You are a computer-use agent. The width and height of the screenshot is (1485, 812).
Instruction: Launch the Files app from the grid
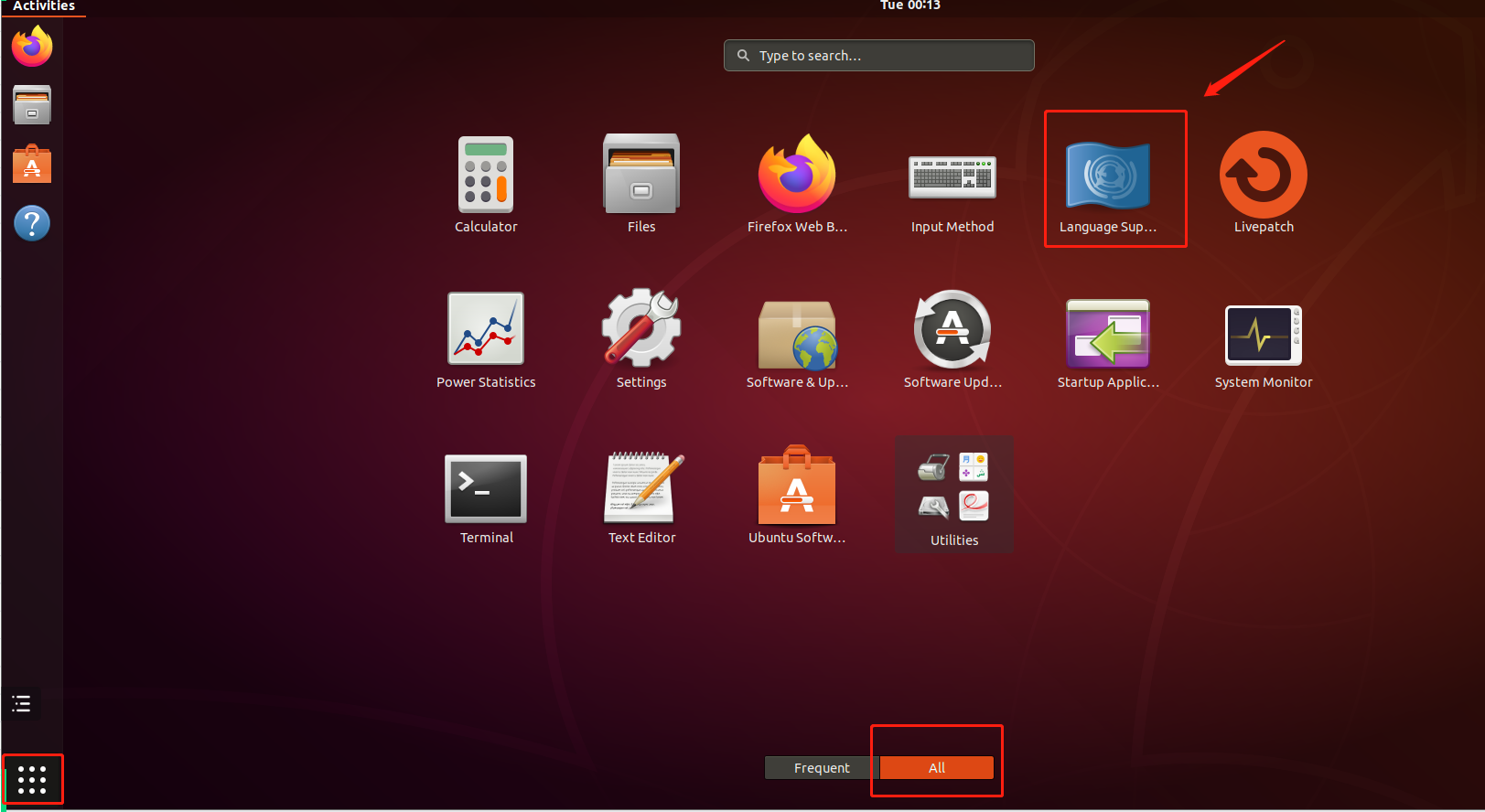tap(641, 185)
